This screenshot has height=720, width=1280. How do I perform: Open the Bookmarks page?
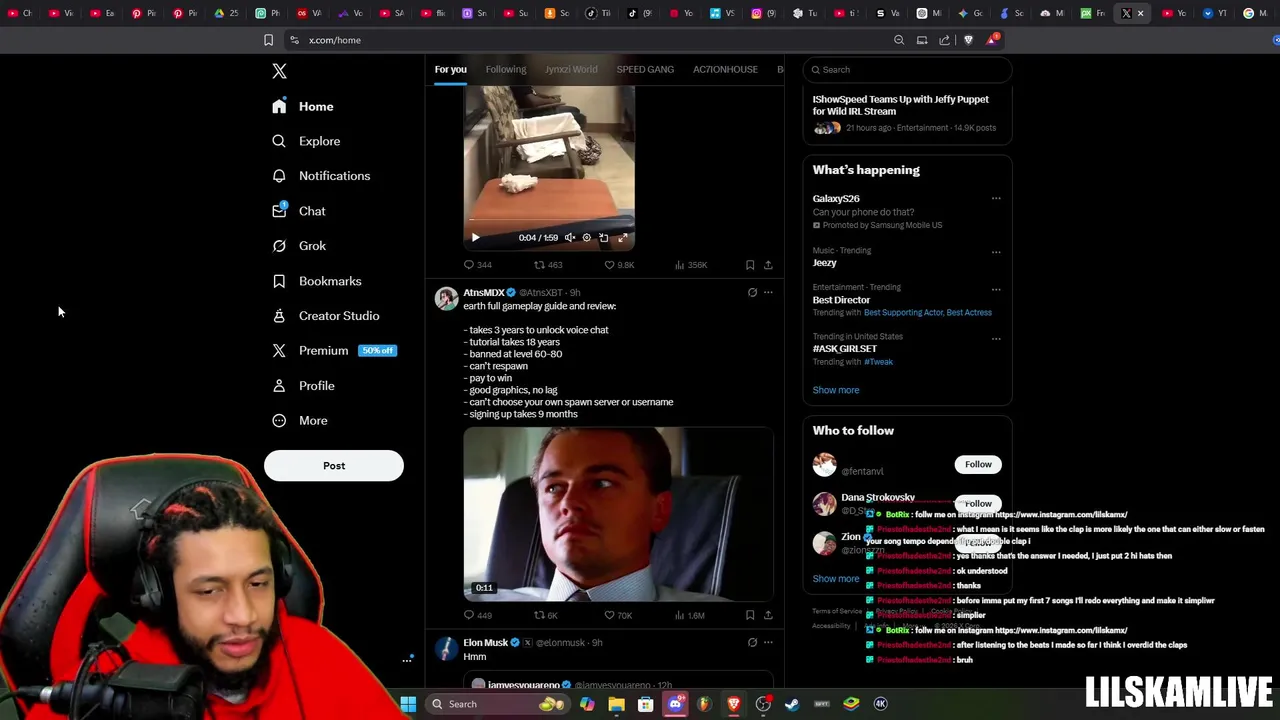pos(317,281)
